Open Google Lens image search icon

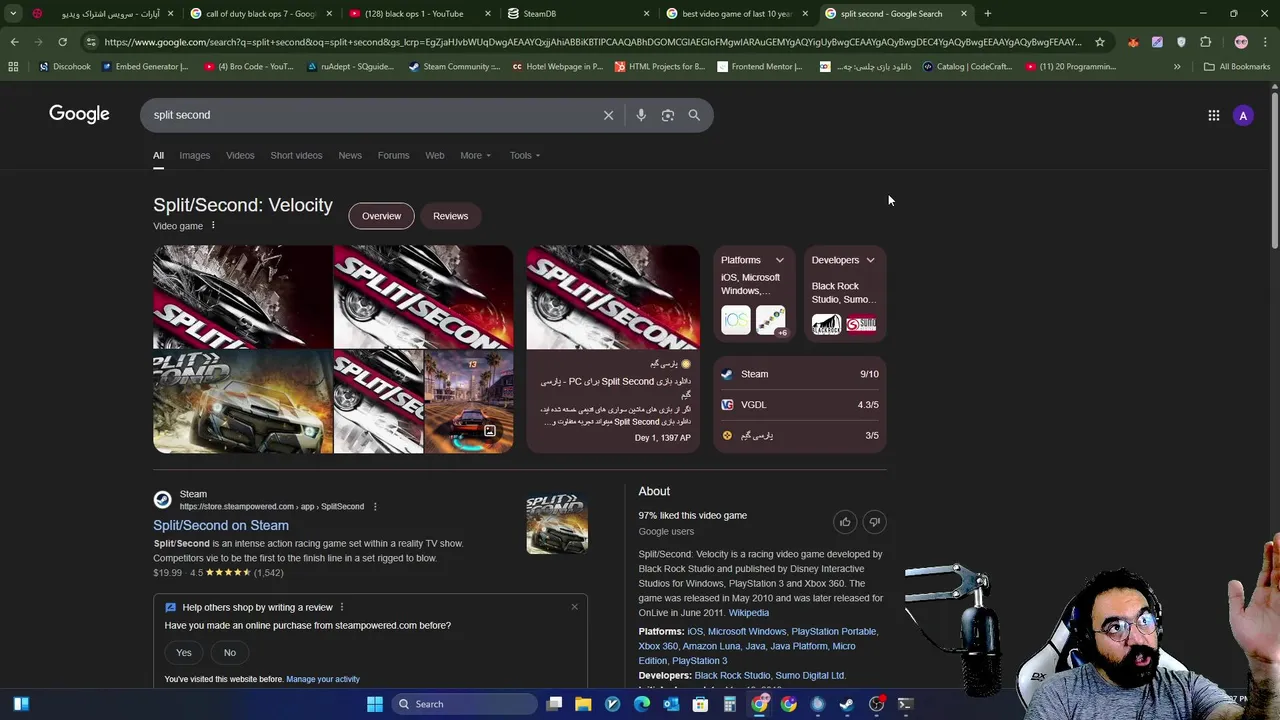point(668,115)
